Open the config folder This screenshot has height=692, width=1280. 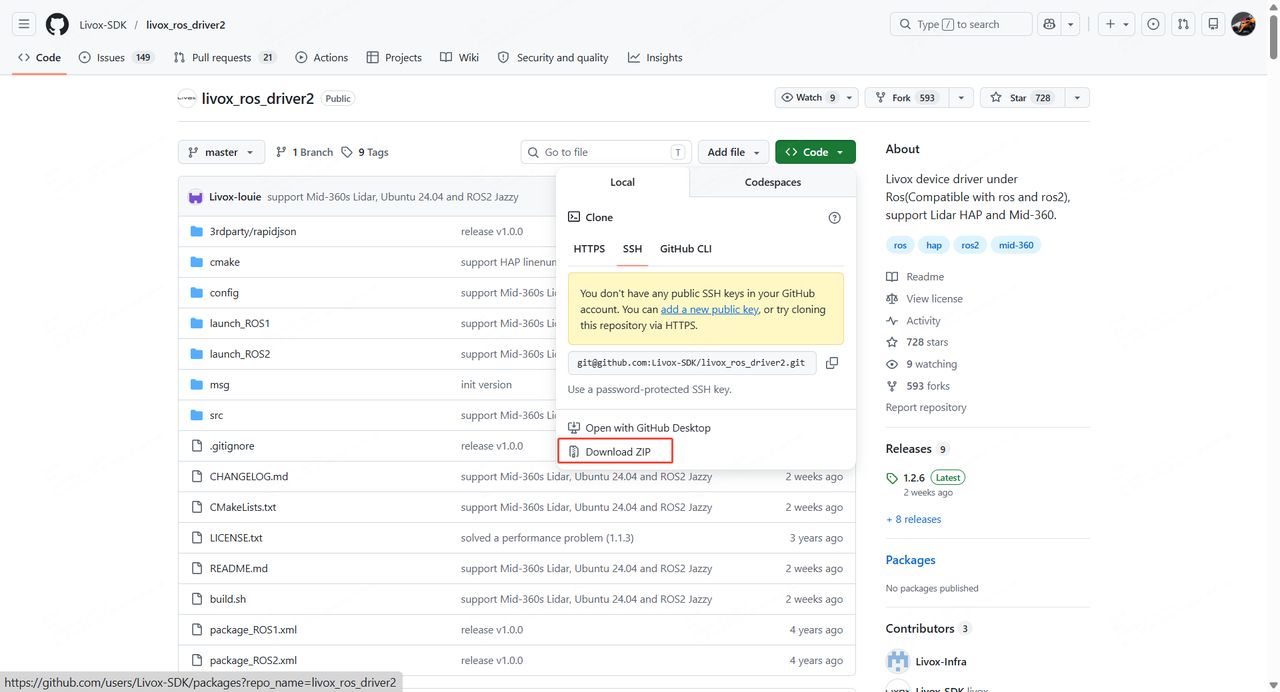pos(224,293)
